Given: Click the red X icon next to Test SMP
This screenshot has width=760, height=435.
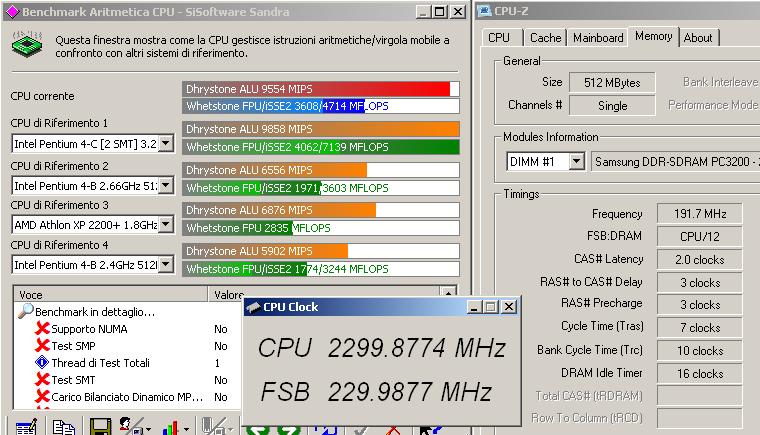Looking at the screenshot, I should [42, 346].
